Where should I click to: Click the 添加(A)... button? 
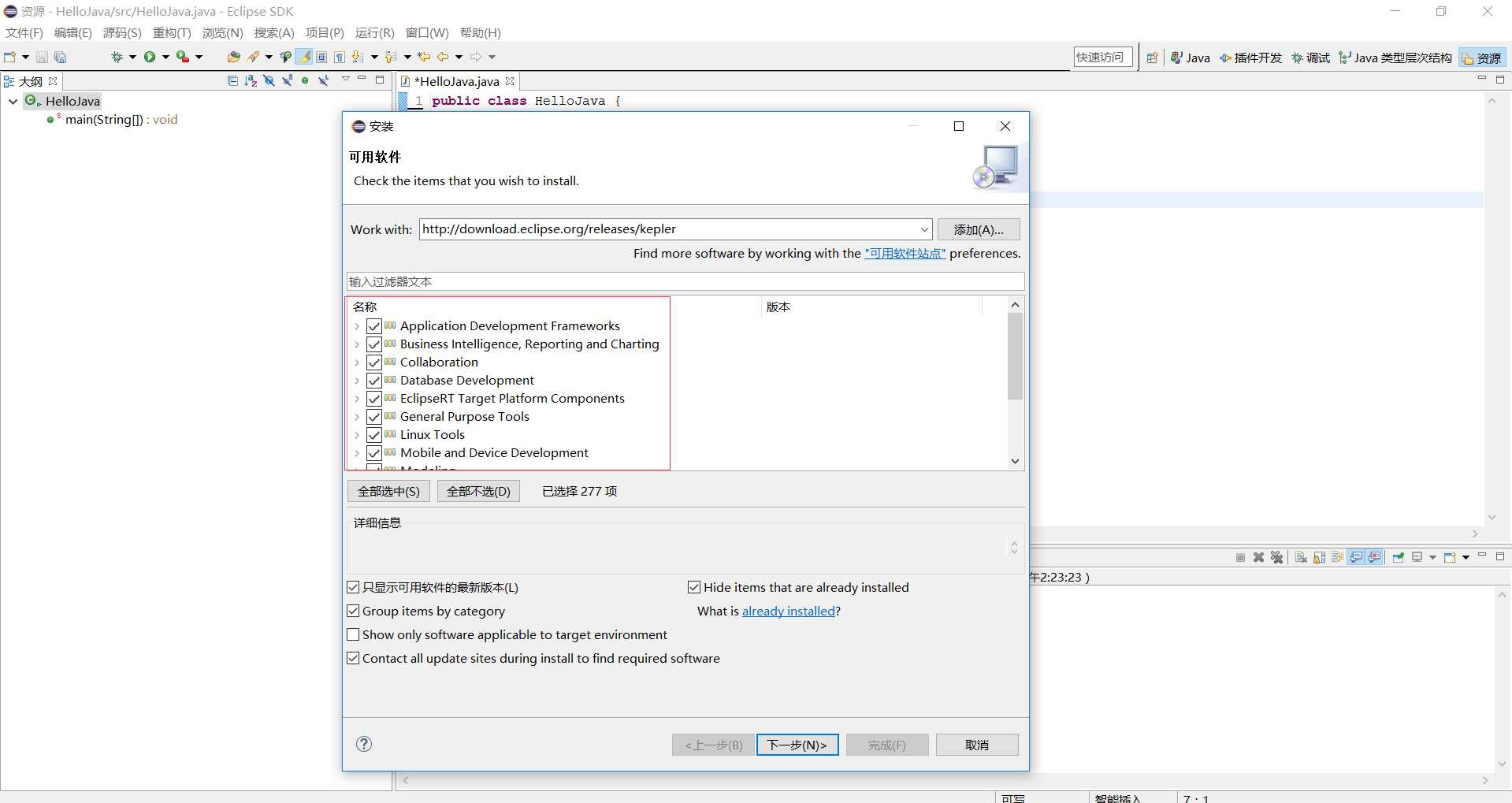979,229
